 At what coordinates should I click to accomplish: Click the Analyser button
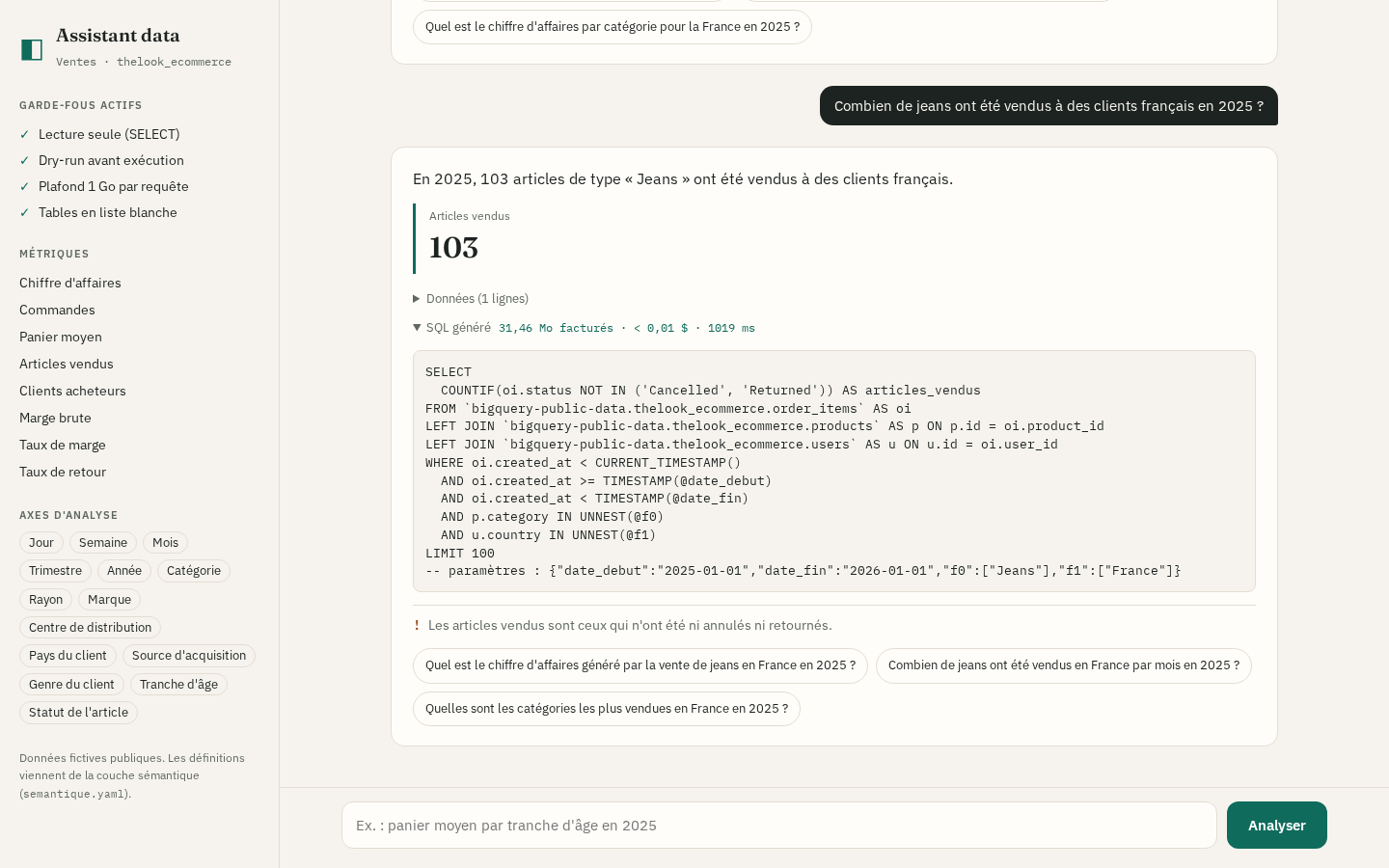pyautogui.click(x=1277, y=826)
